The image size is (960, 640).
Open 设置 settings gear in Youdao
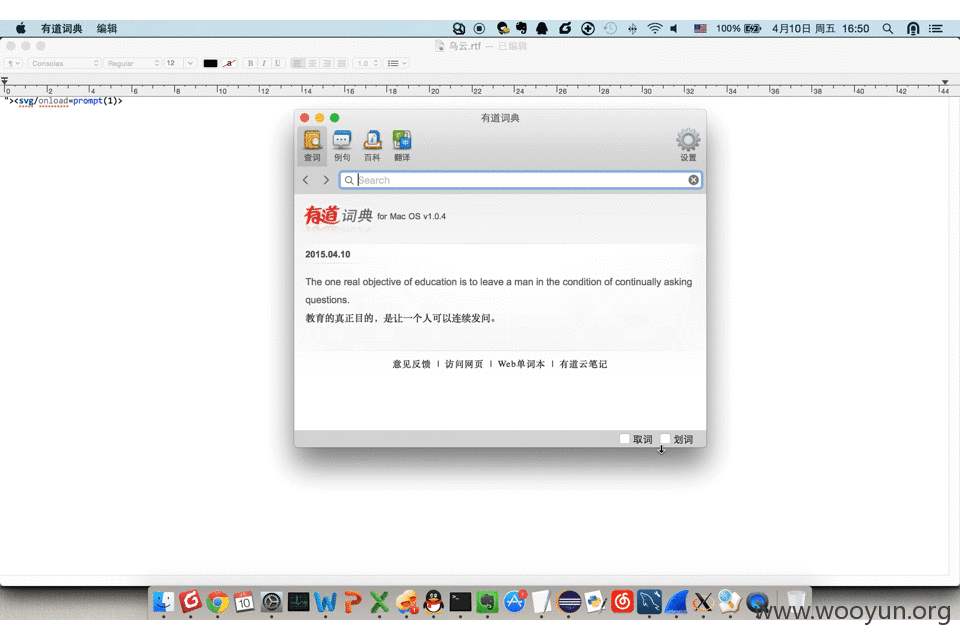click(688, 145)
